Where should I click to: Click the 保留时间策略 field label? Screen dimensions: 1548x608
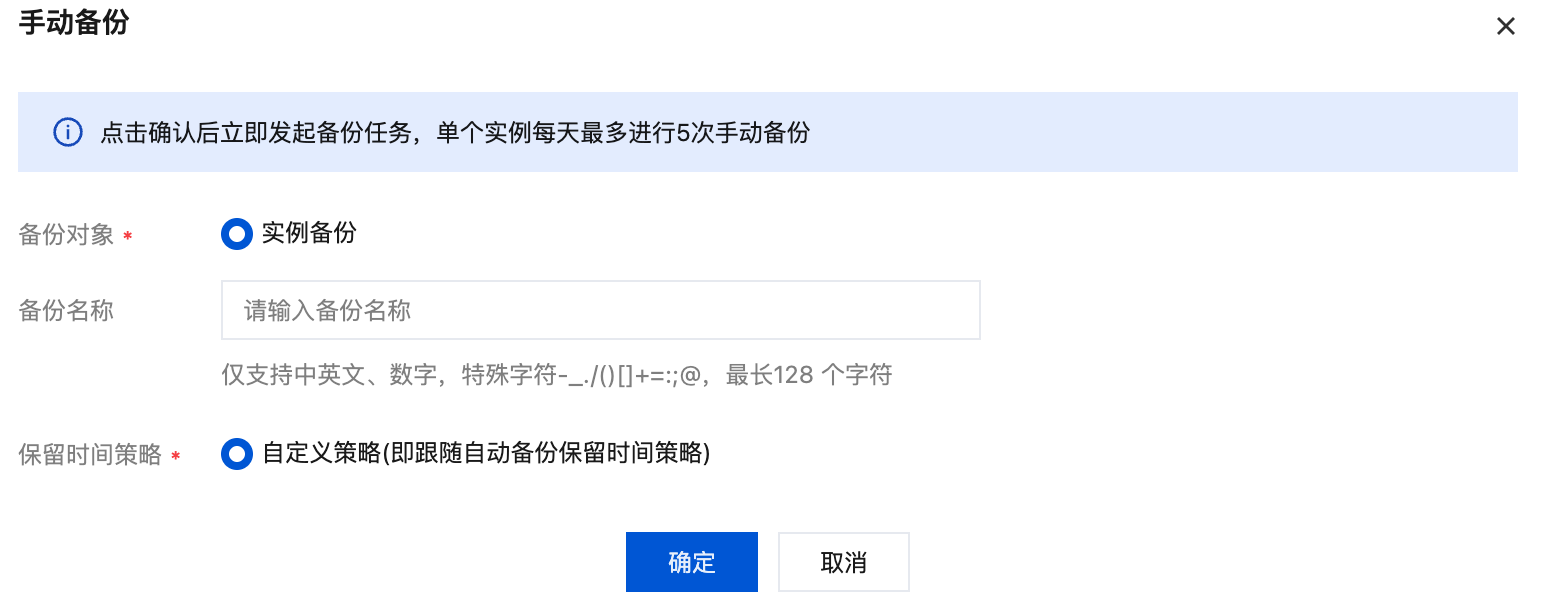pos(90,456)
